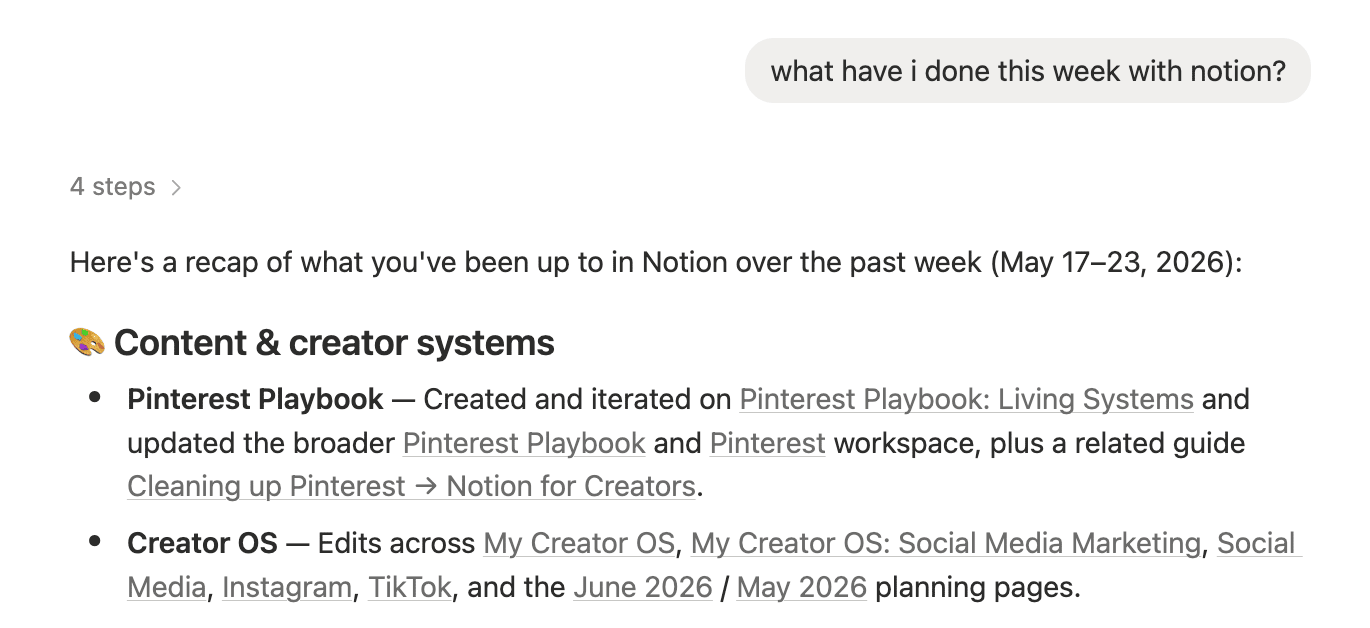Click the Content & creator systems heading
Screen dimensions: 1370x628
(x=334, y=342)
